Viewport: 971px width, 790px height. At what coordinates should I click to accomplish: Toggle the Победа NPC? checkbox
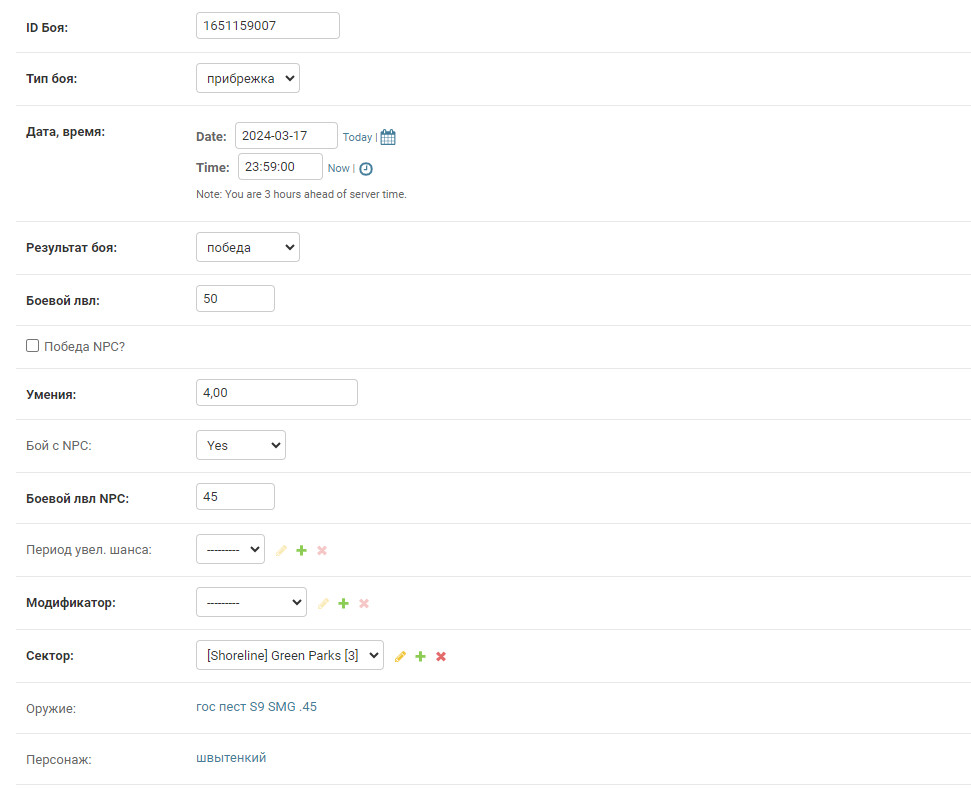pos(32,345)
